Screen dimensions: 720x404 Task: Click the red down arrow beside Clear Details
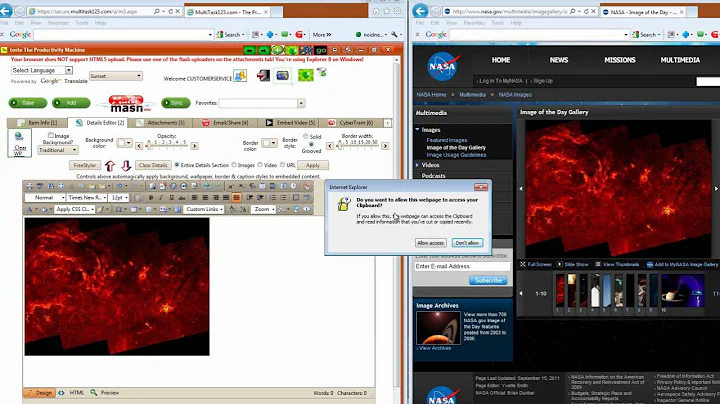(x=126, y=165)
